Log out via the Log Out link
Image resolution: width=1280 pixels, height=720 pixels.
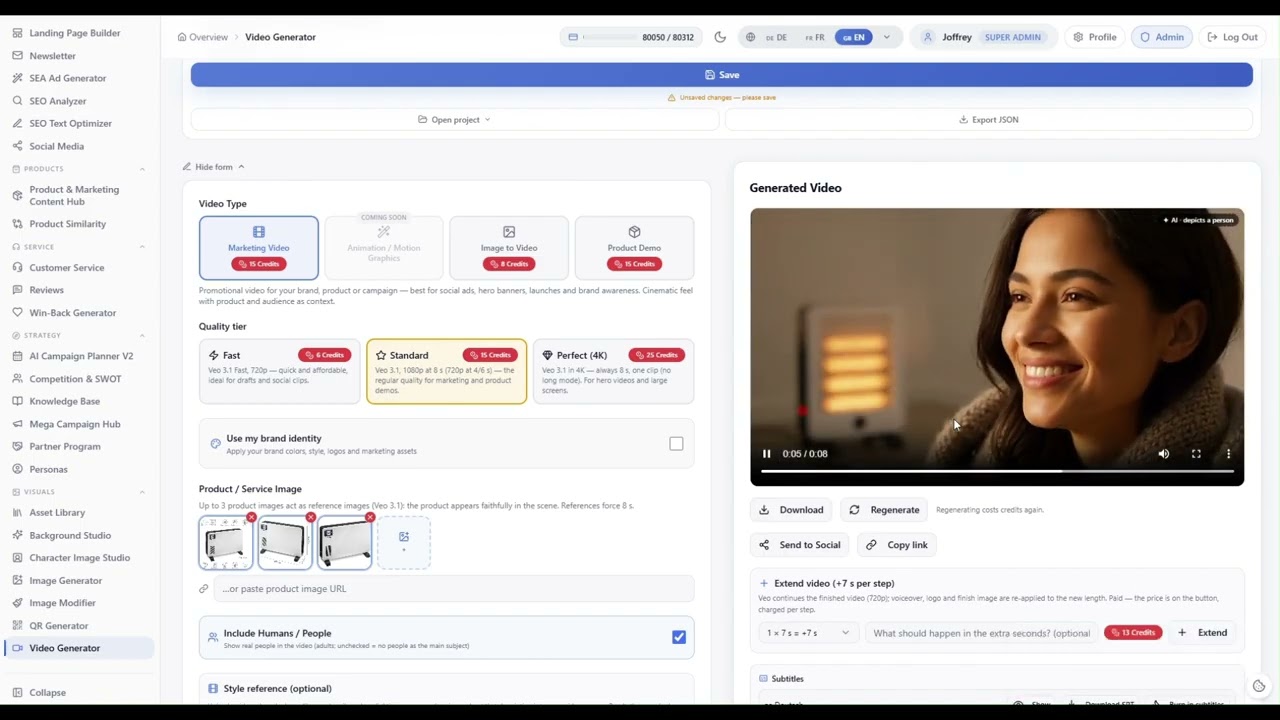(x=1233, y=37)
